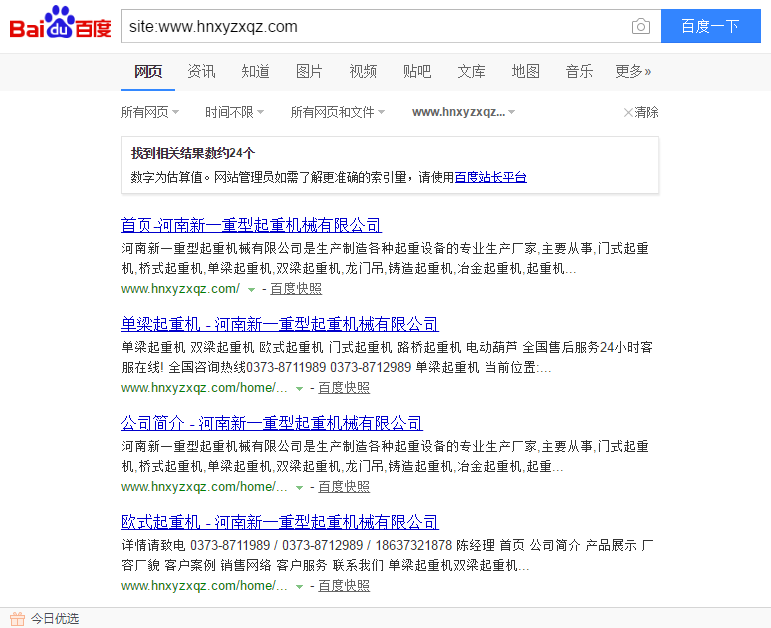Image resolution: width=771 pixels, height=628 pixels.
Task: Click the green URL www.hnxyzxqz.com/
Action: pyautogui.click(x=180, y=289)
